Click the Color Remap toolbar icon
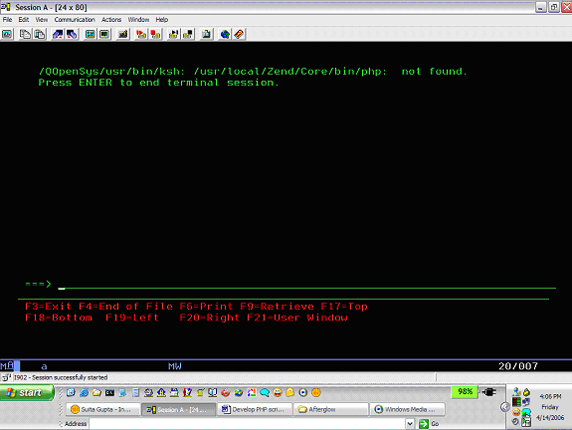The width and height of the screenshot is (572, 430). coord(104,35)
